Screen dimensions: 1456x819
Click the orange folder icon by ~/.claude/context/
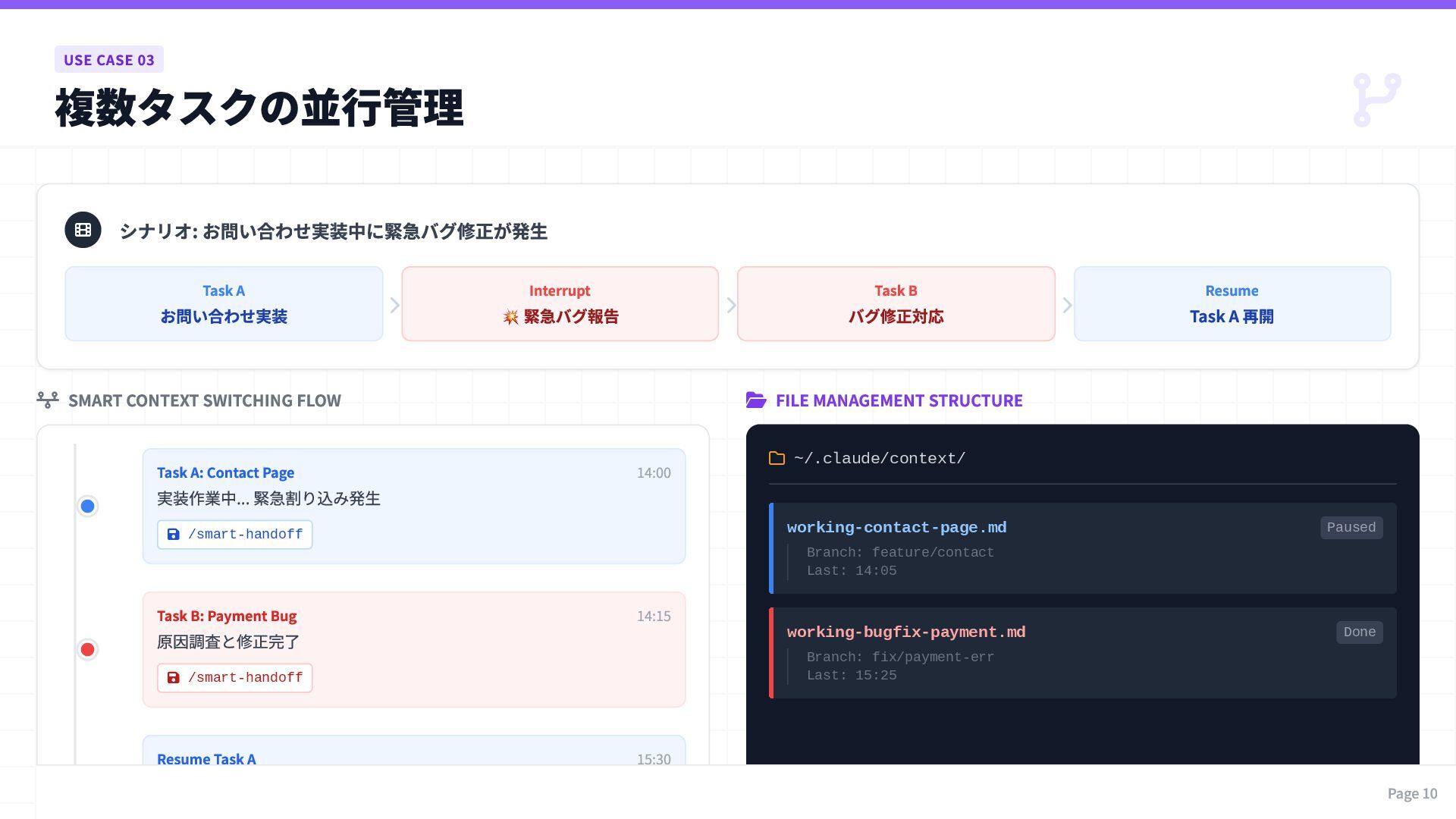coord(777,458)
